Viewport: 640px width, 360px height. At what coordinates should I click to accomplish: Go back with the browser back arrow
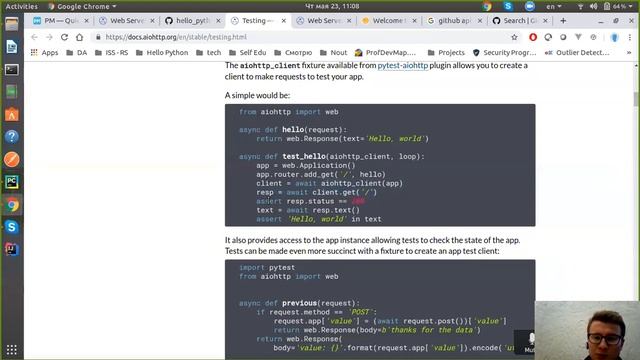tap(34, 37)
